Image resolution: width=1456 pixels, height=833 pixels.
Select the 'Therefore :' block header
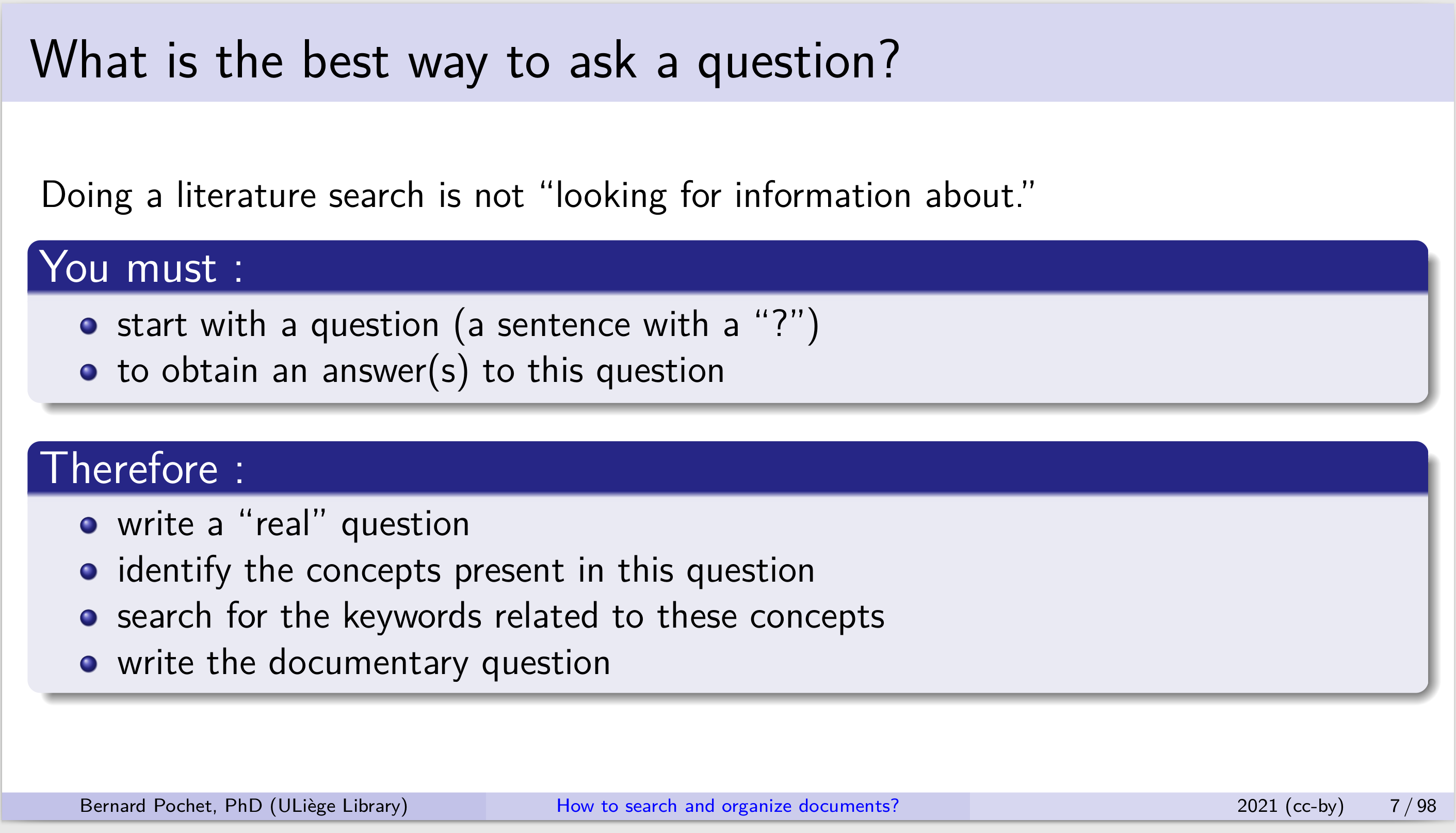point(727,468)
